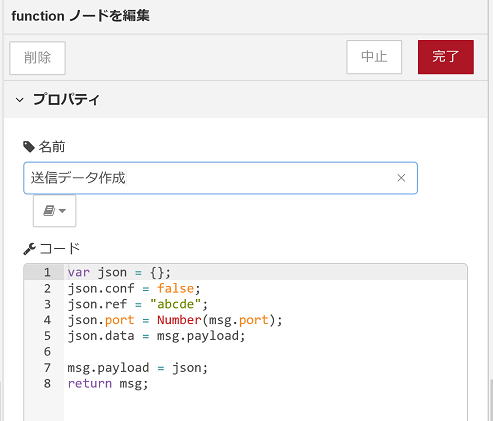Click the 'json.conf = false;' code line
This screenshot has height=421, width=493.
pos(134,288)
